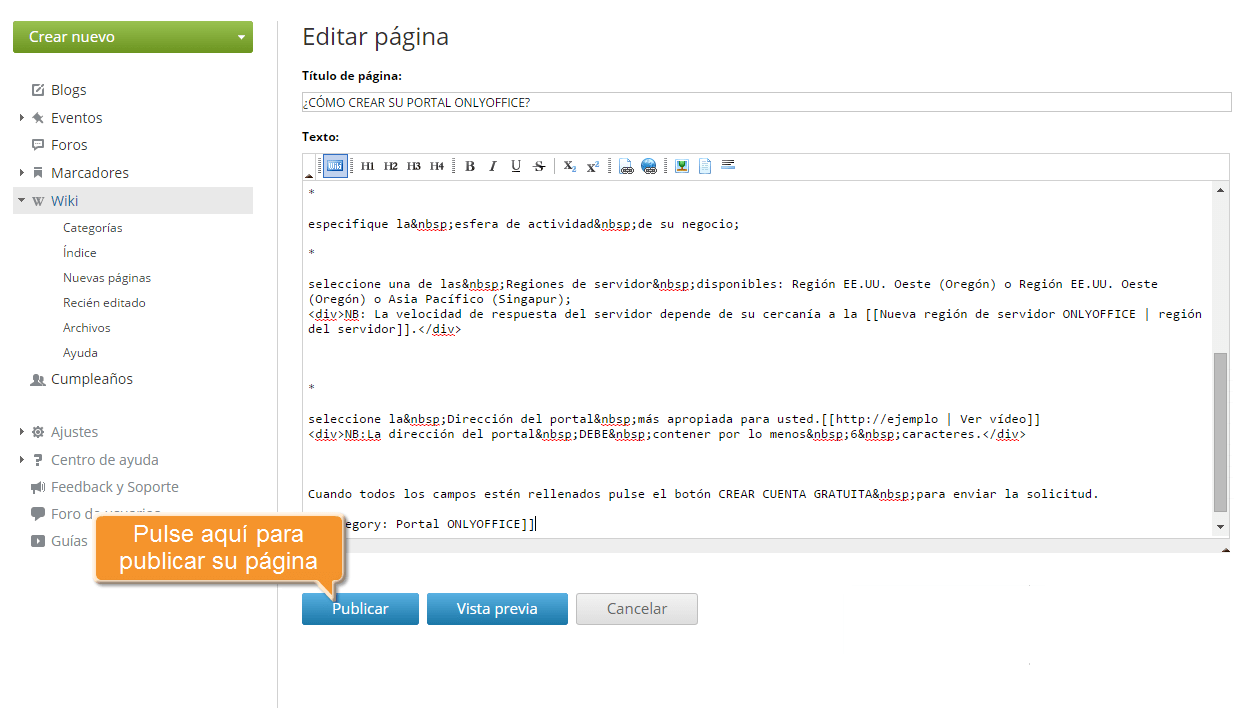Toggle the Wiki source mode button

[336, 166]
